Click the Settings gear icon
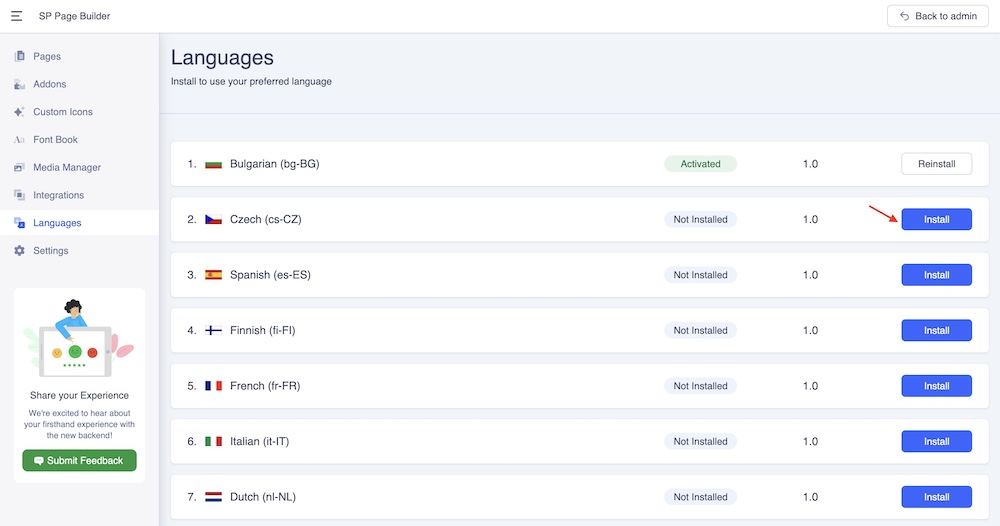Viewport: 1000px width, 526px height. [x=19, y=251]
